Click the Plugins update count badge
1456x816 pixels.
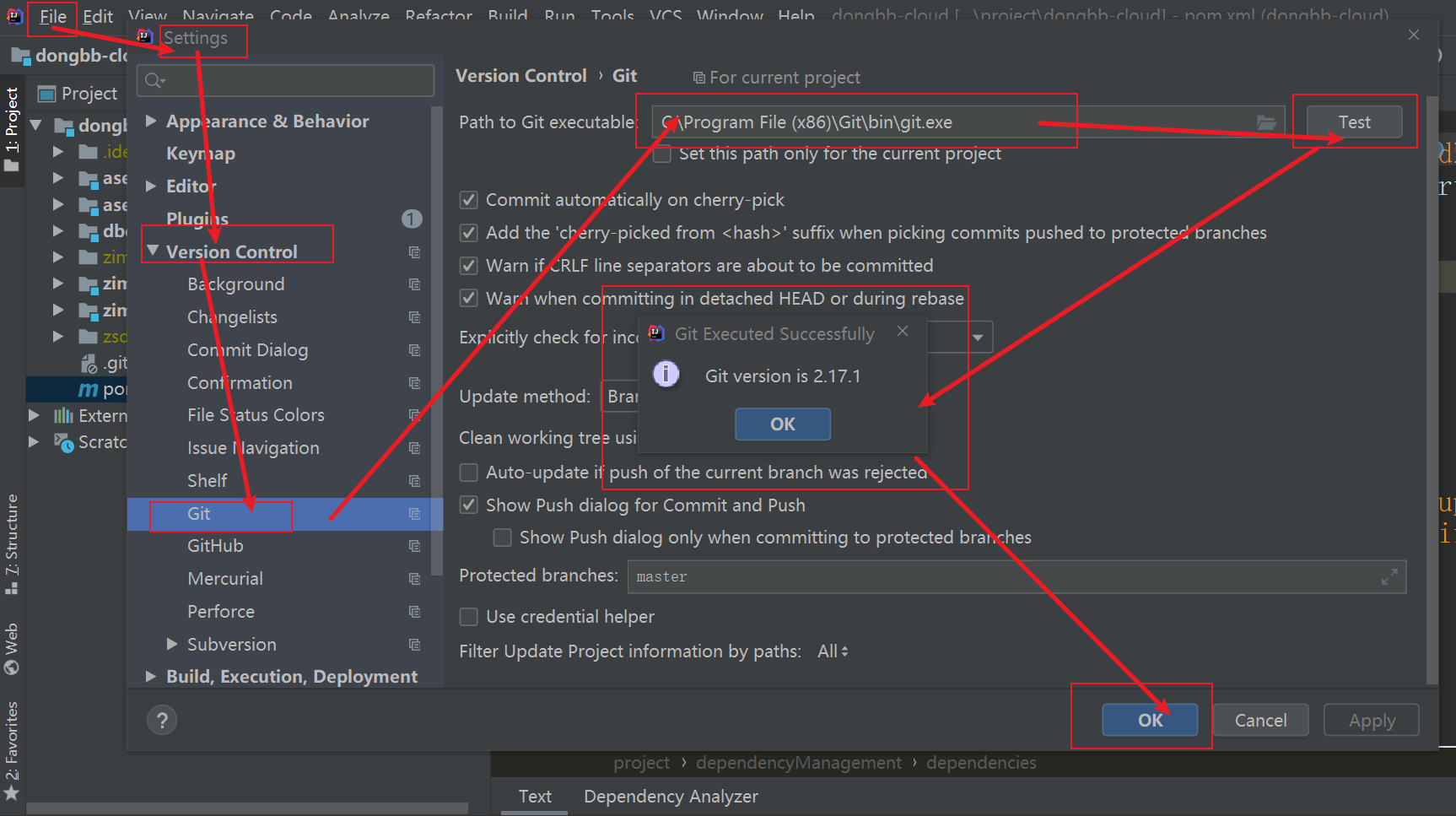pyautogui.click(x=412, y=219)
